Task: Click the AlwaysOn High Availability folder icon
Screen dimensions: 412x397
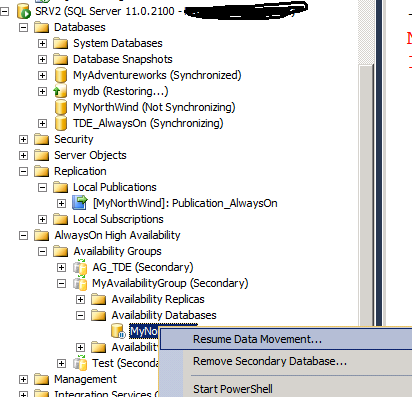Action: point(42,235)
